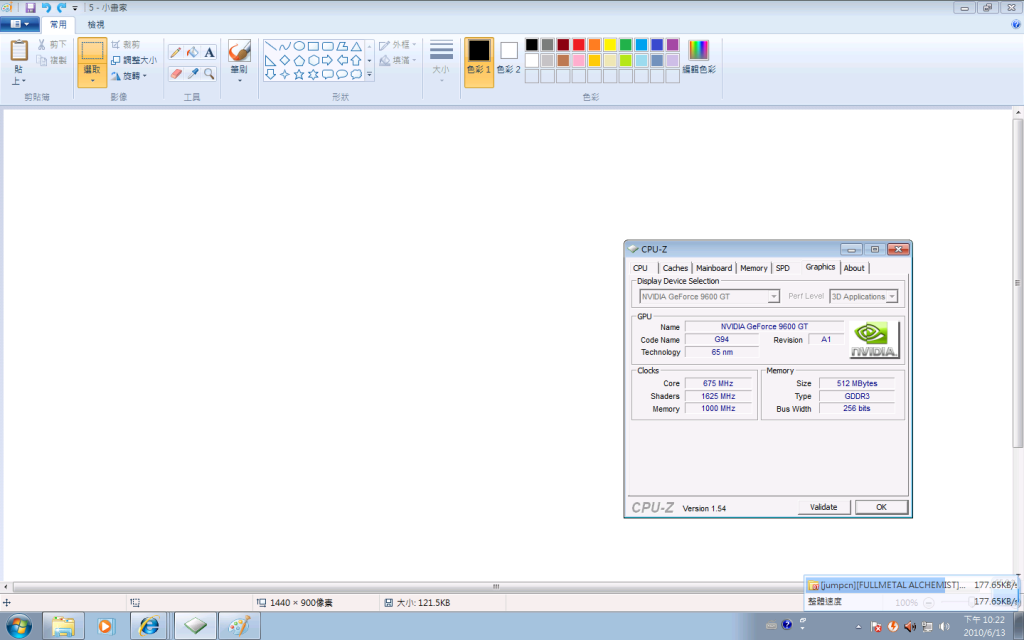The image size is (1024, 640).
Task: Open 編輯色彩 edit colors dialog
Action: coord(699,57)
